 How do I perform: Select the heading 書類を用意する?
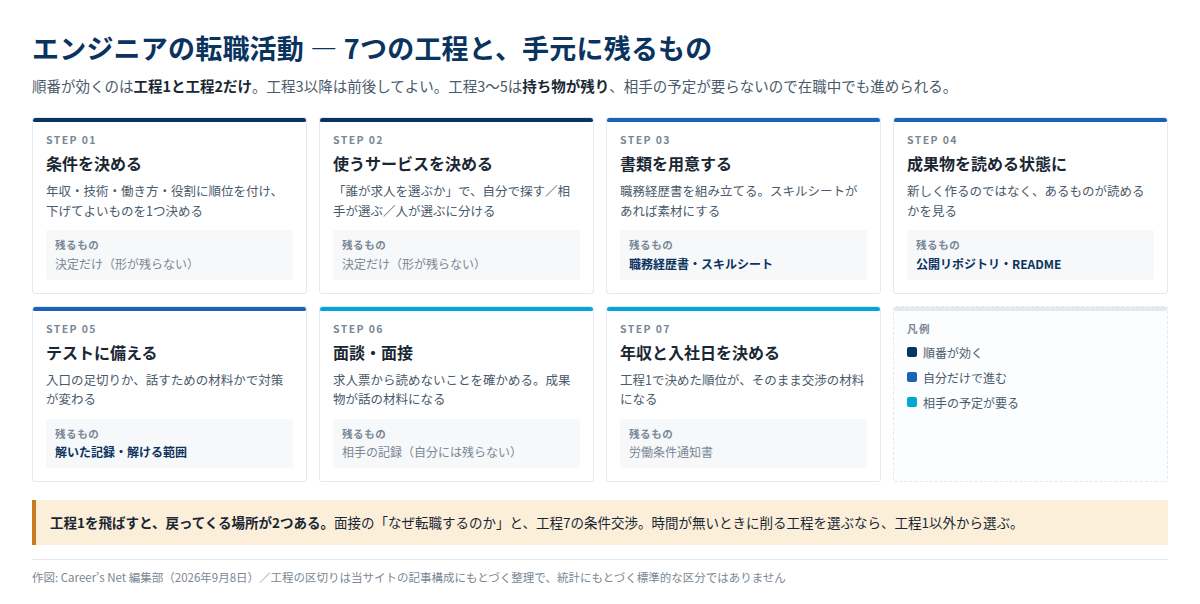[676, 164]
